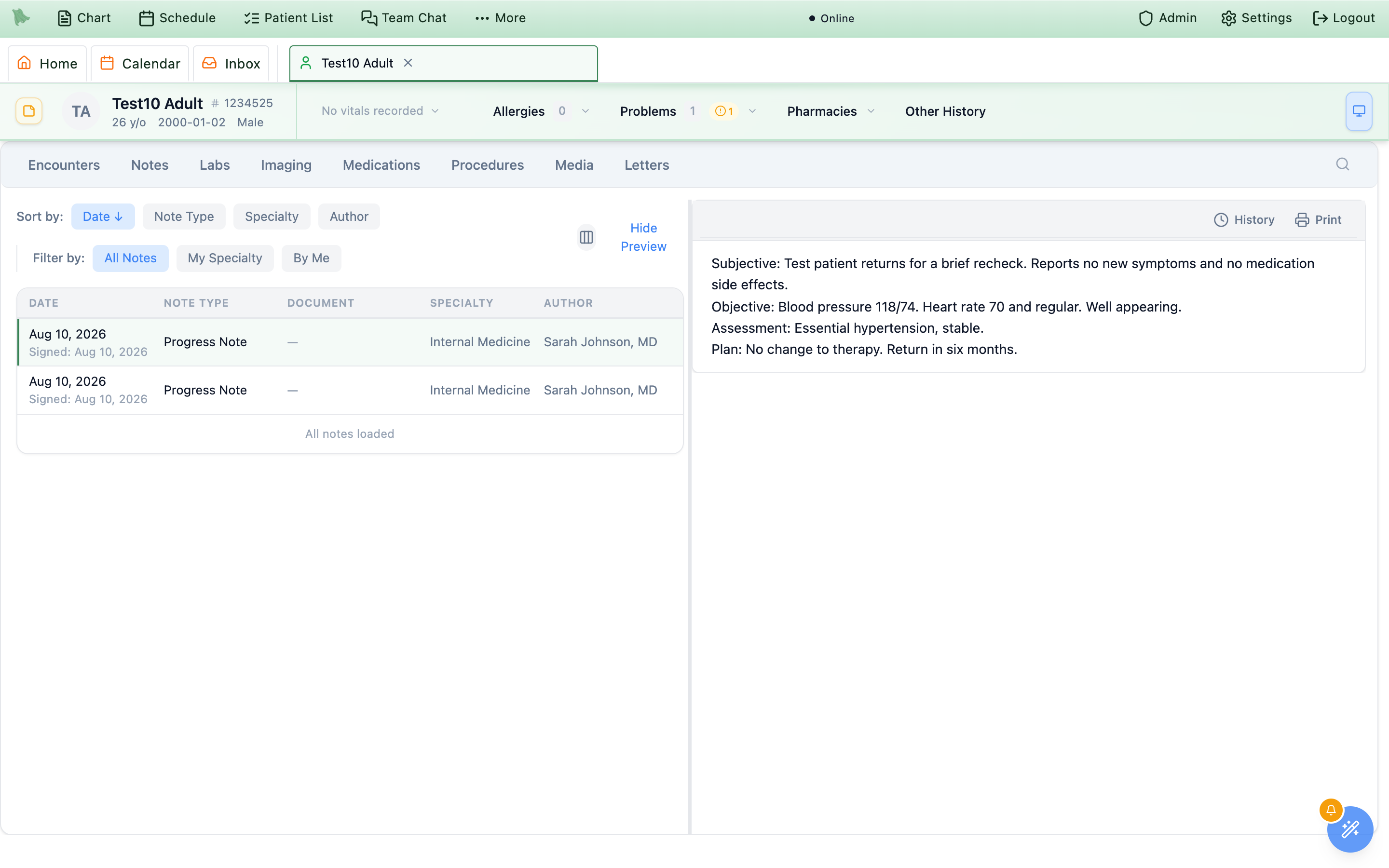Screen dimensions: 1389x868
Task: Open the blue magic wand assistant button
Action: (1350, 829)
